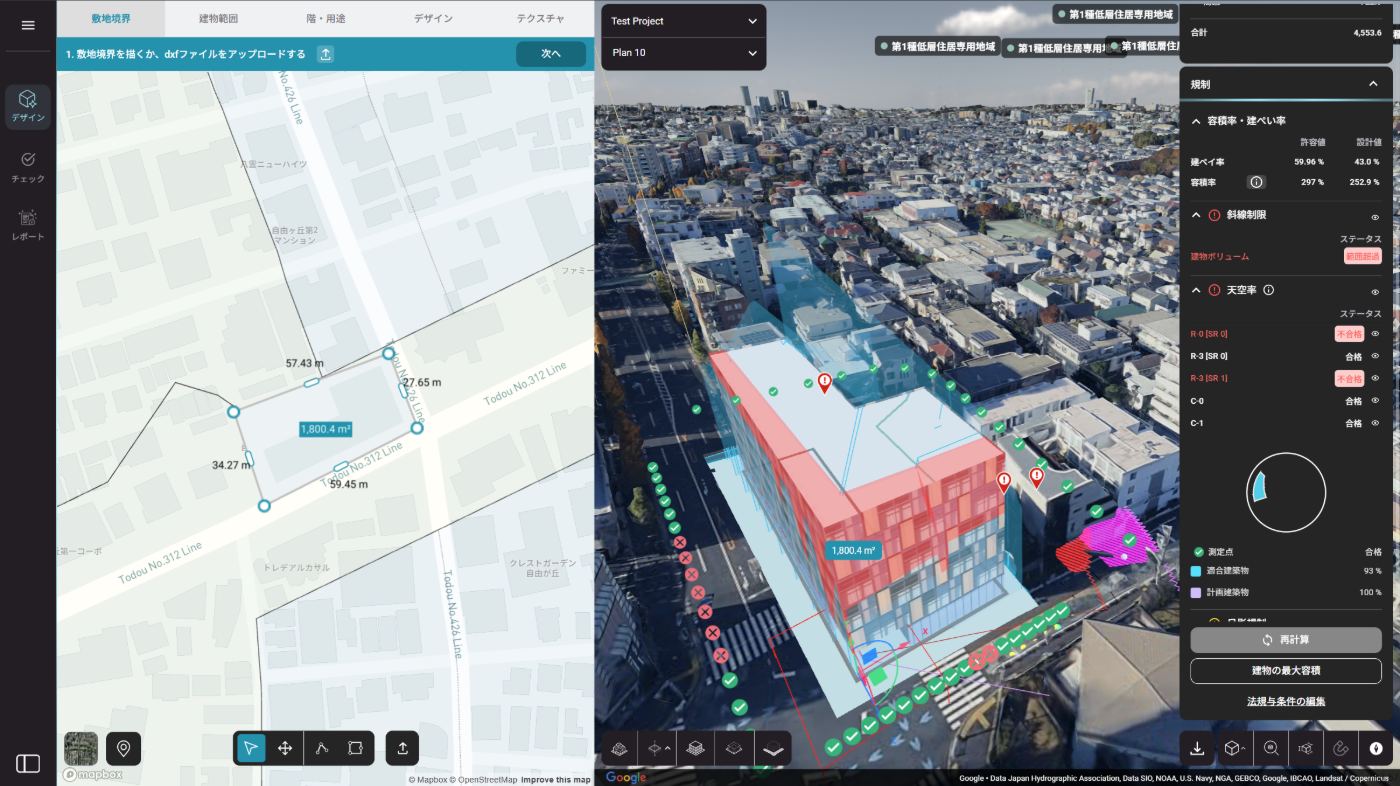Toggle visibility of the 天空率 section
The image size is (1400, 786).
coord(1375,292)
